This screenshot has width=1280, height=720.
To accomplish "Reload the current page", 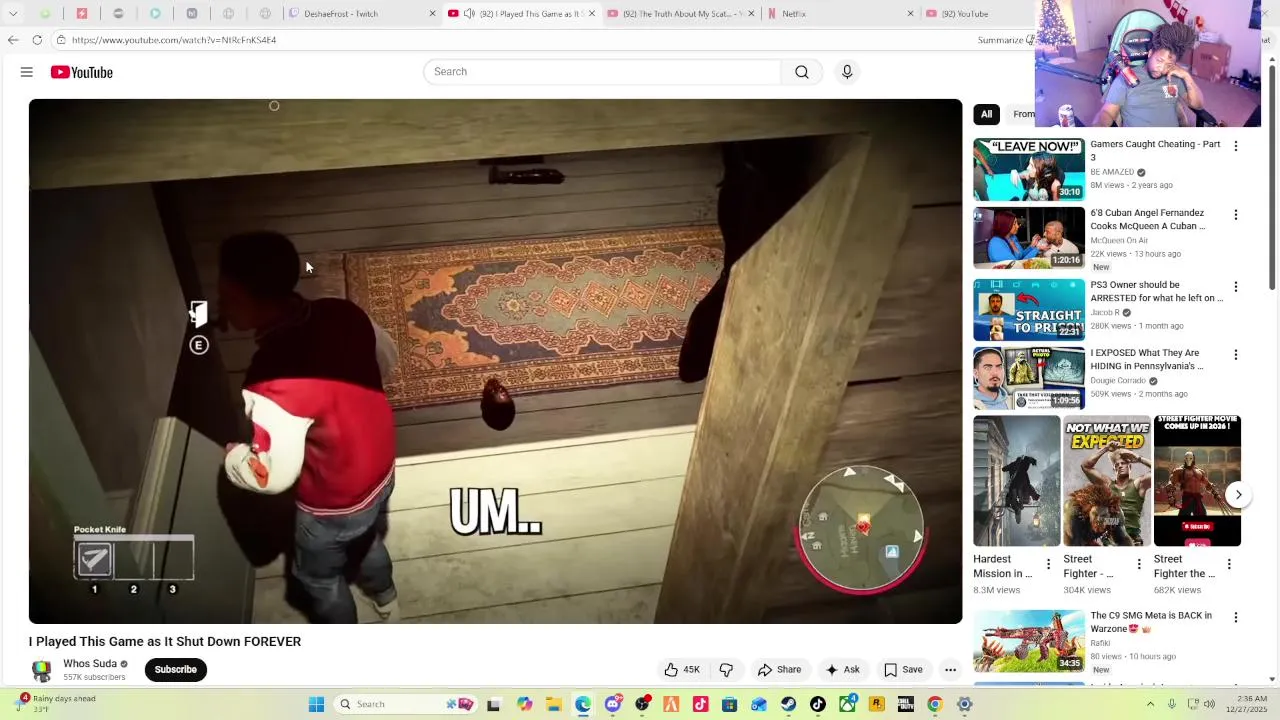I will tap(37, 40).
